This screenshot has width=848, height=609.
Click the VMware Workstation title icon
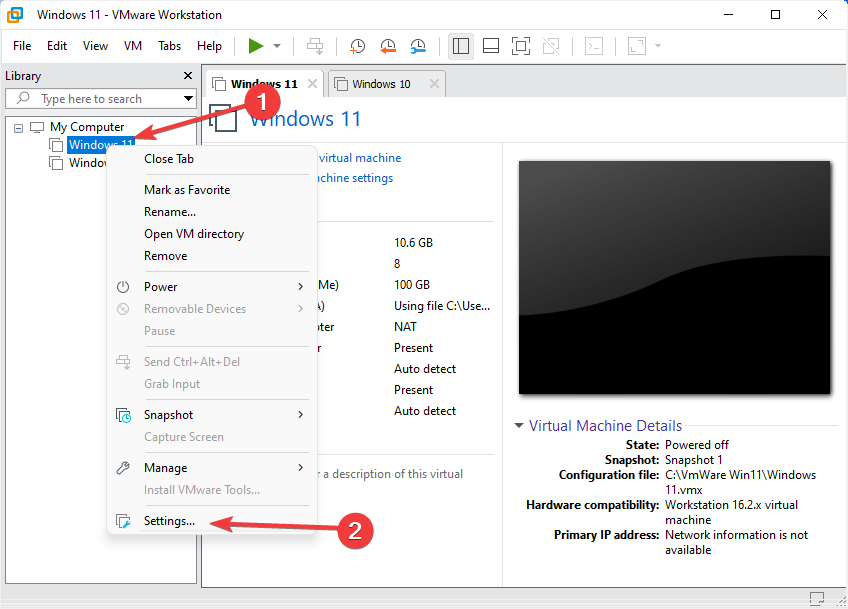[x=15, y=15]
